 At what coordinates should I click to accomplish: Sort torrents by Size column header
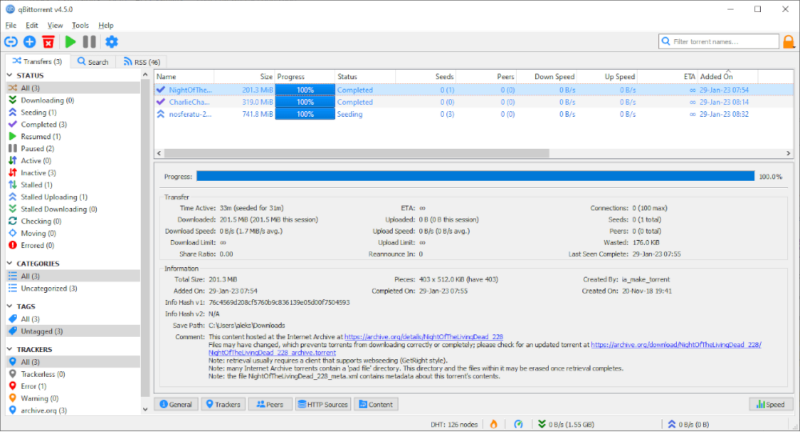pyautogui.click(x=244, y=77)
